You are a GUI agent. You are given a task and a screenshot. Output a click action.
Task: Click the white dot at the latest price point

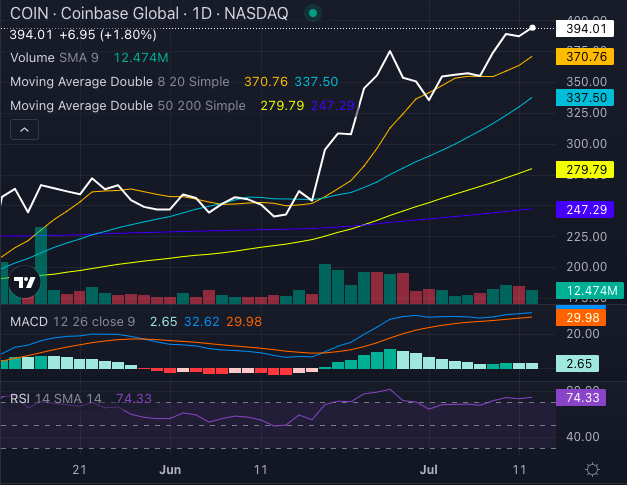(532, 28)
